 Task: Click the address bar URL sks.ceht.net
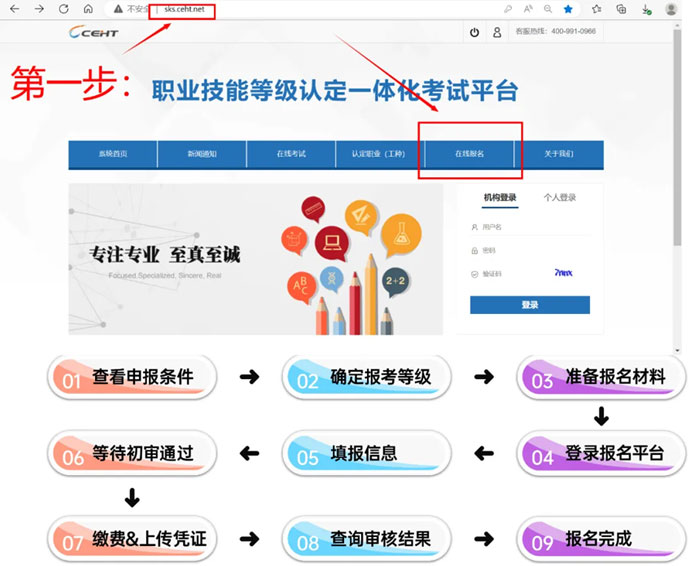[x=183, y=9]
